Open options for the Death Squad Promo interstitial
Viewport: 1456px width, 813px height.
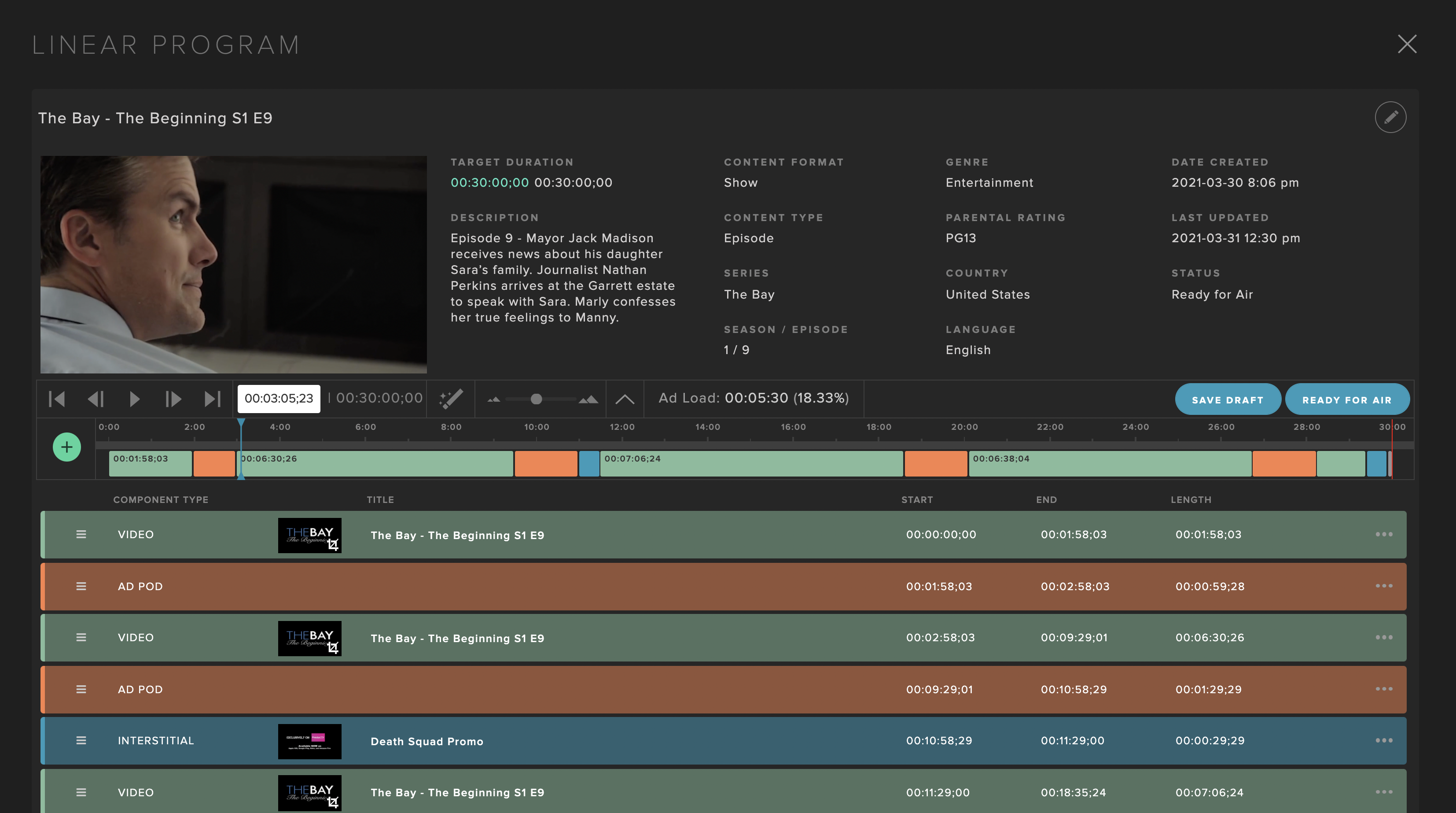tap(1385, 741)
